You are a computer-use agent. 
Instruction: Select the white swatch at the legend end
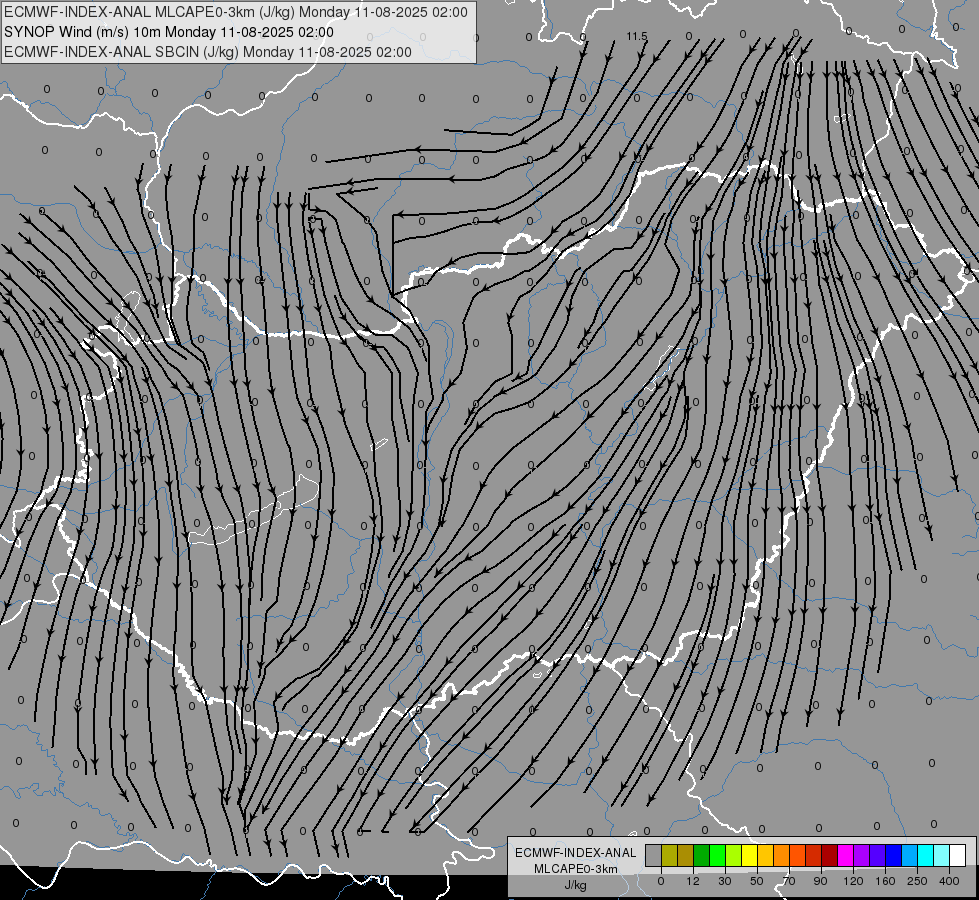pyautogui.click(x=958, y=856)
